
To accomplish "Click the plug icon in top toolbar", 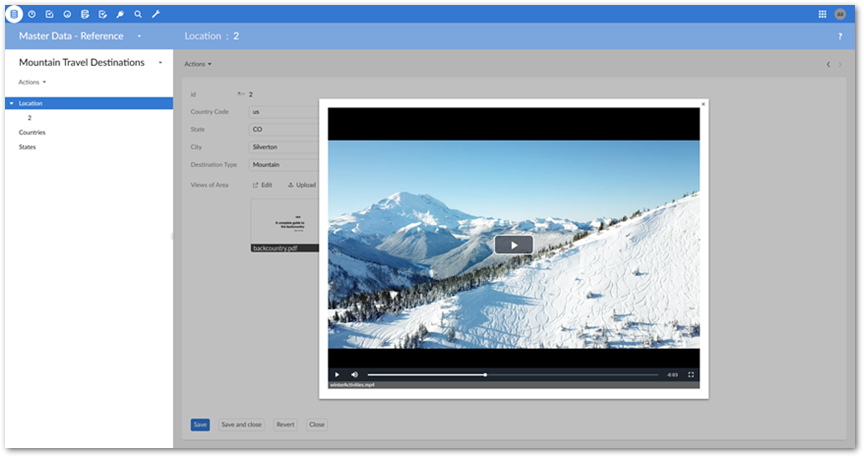I will [120, 14].
